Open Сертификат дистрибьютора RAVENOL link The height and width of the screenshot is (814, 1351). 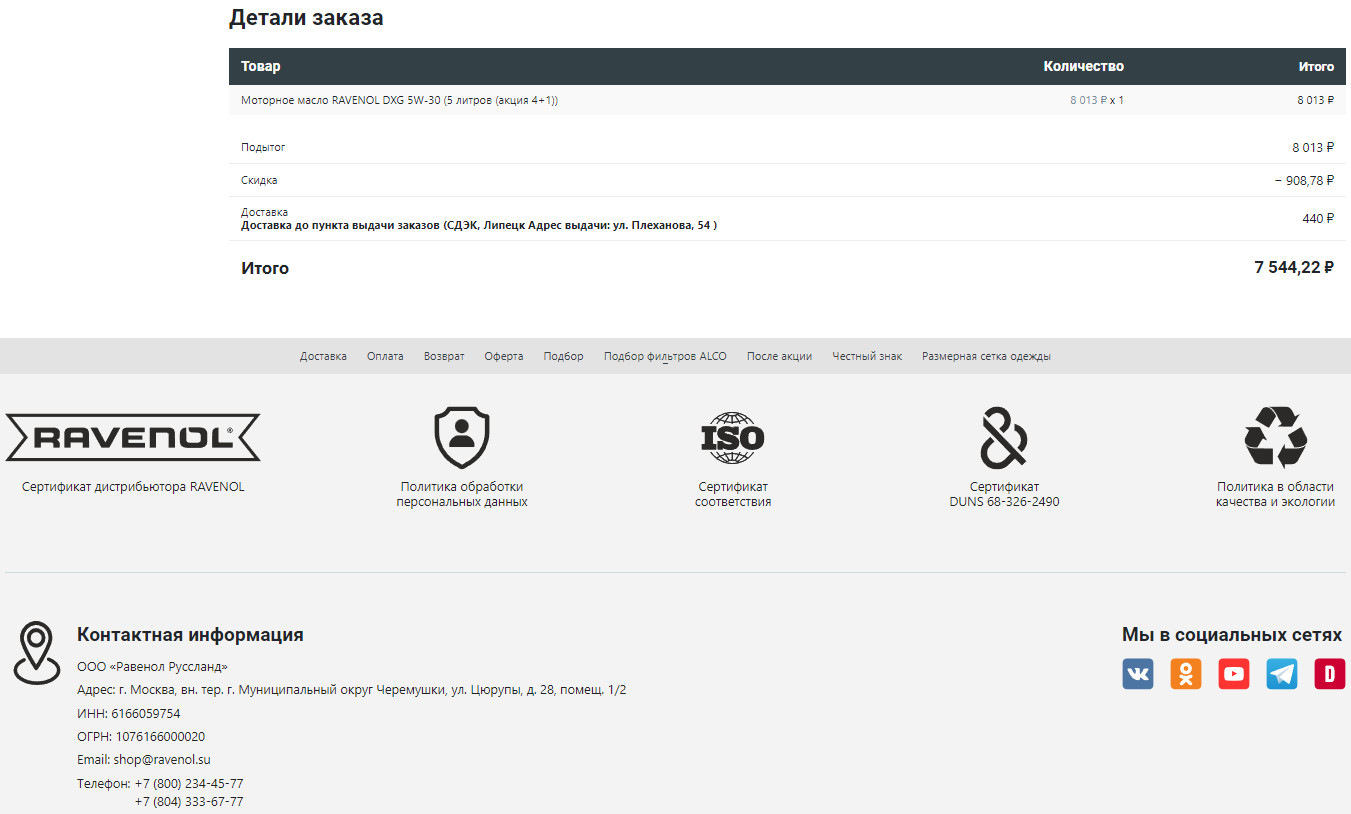click(133, 487)
